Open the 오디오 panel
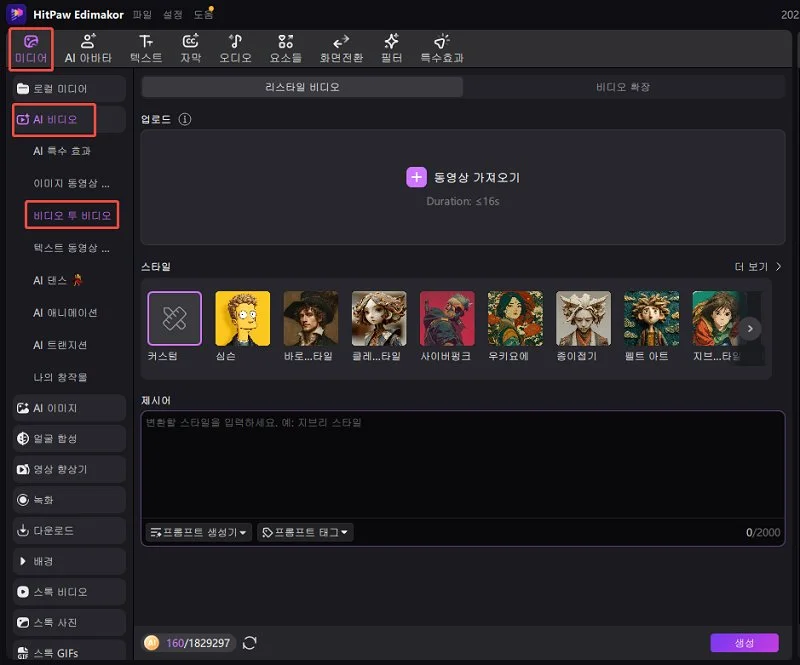The width and height of the screenshot is (800, 665). pos(235,47)
